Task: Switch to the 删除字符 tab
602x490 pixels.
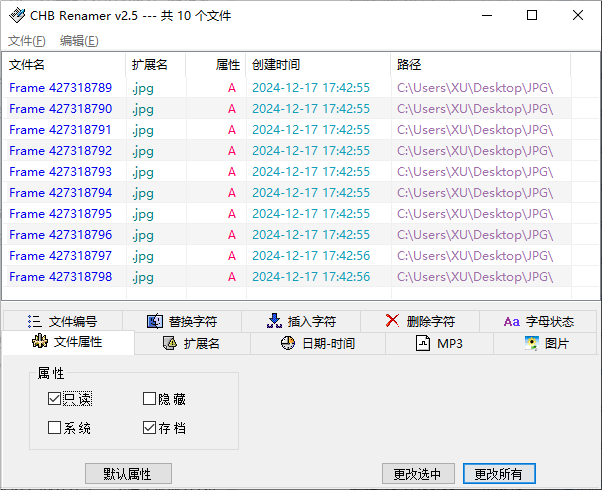Action: (x=420, y=321)
